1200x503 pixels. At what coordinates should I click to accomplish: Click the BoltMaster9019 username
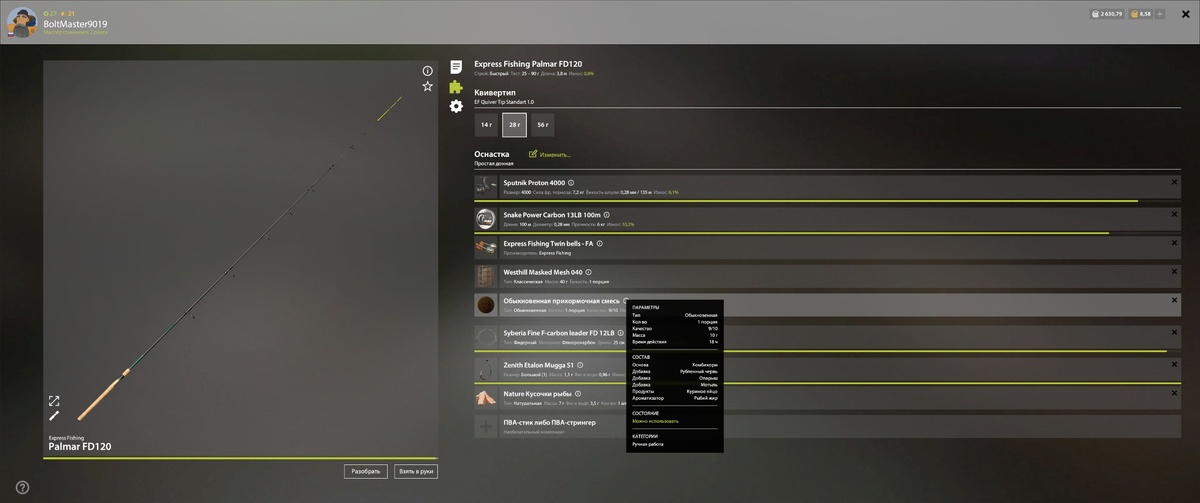(x=75, y=23)
